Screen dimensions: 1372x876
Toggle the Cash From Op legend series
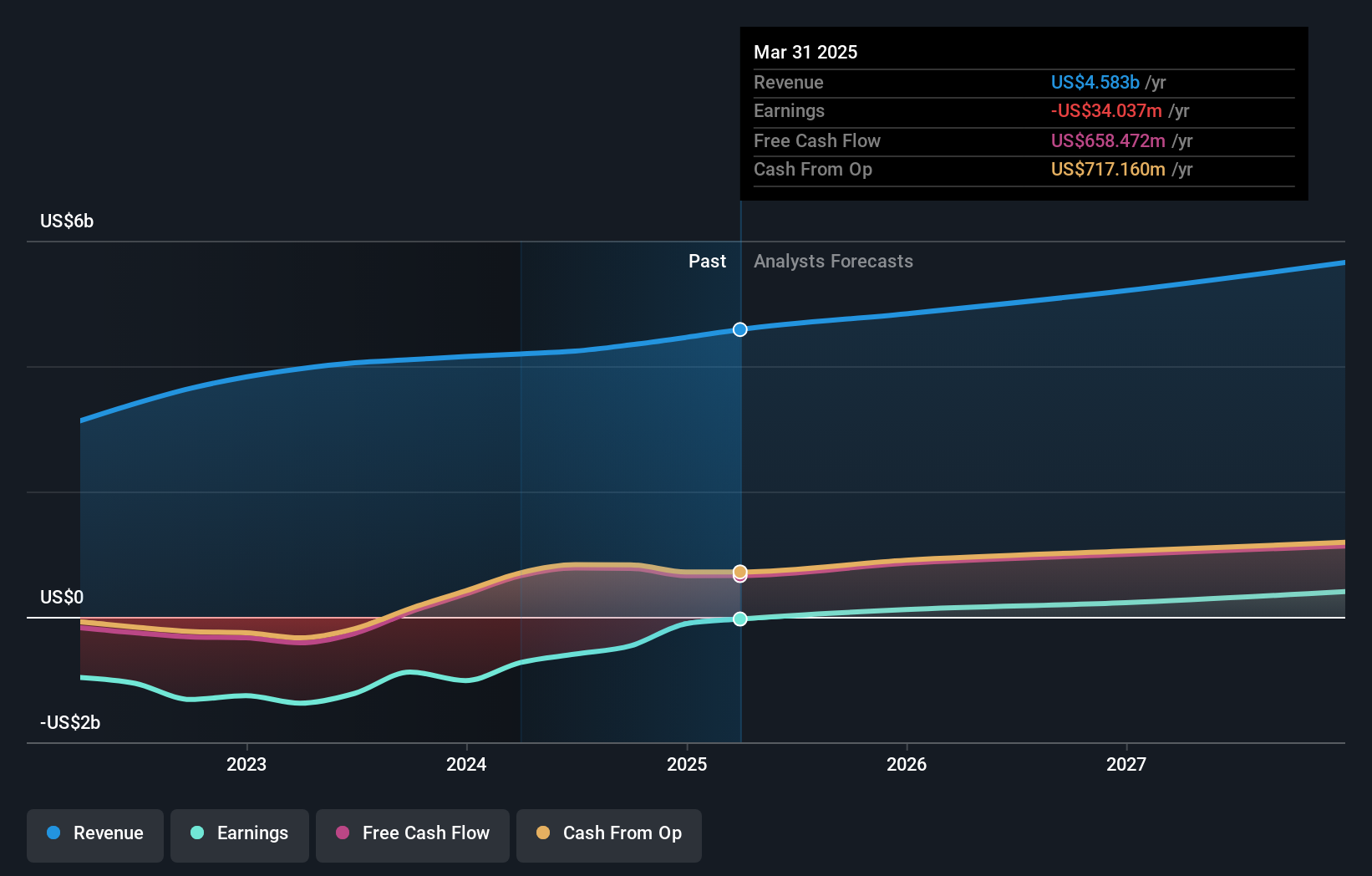[609, 835]
